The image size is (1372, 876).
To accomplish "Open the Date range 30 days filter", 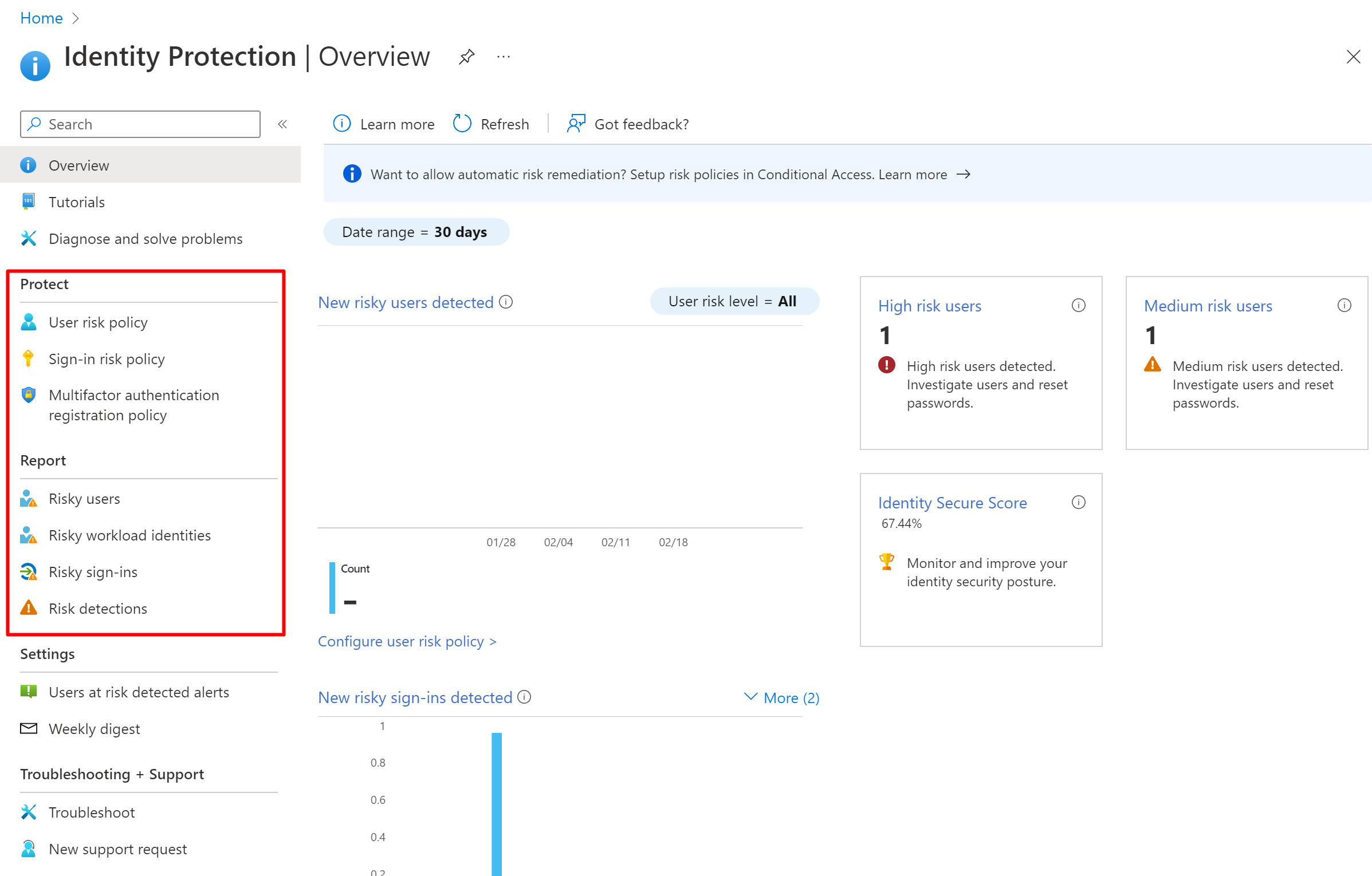I will 416,232.
